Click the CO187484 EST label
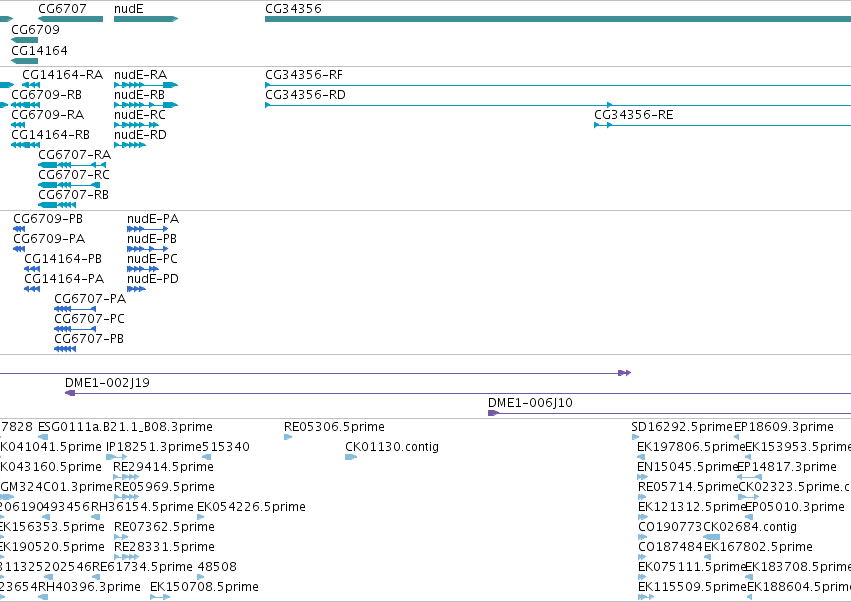The height and width of the screenshot is (602, 851). 670,547
